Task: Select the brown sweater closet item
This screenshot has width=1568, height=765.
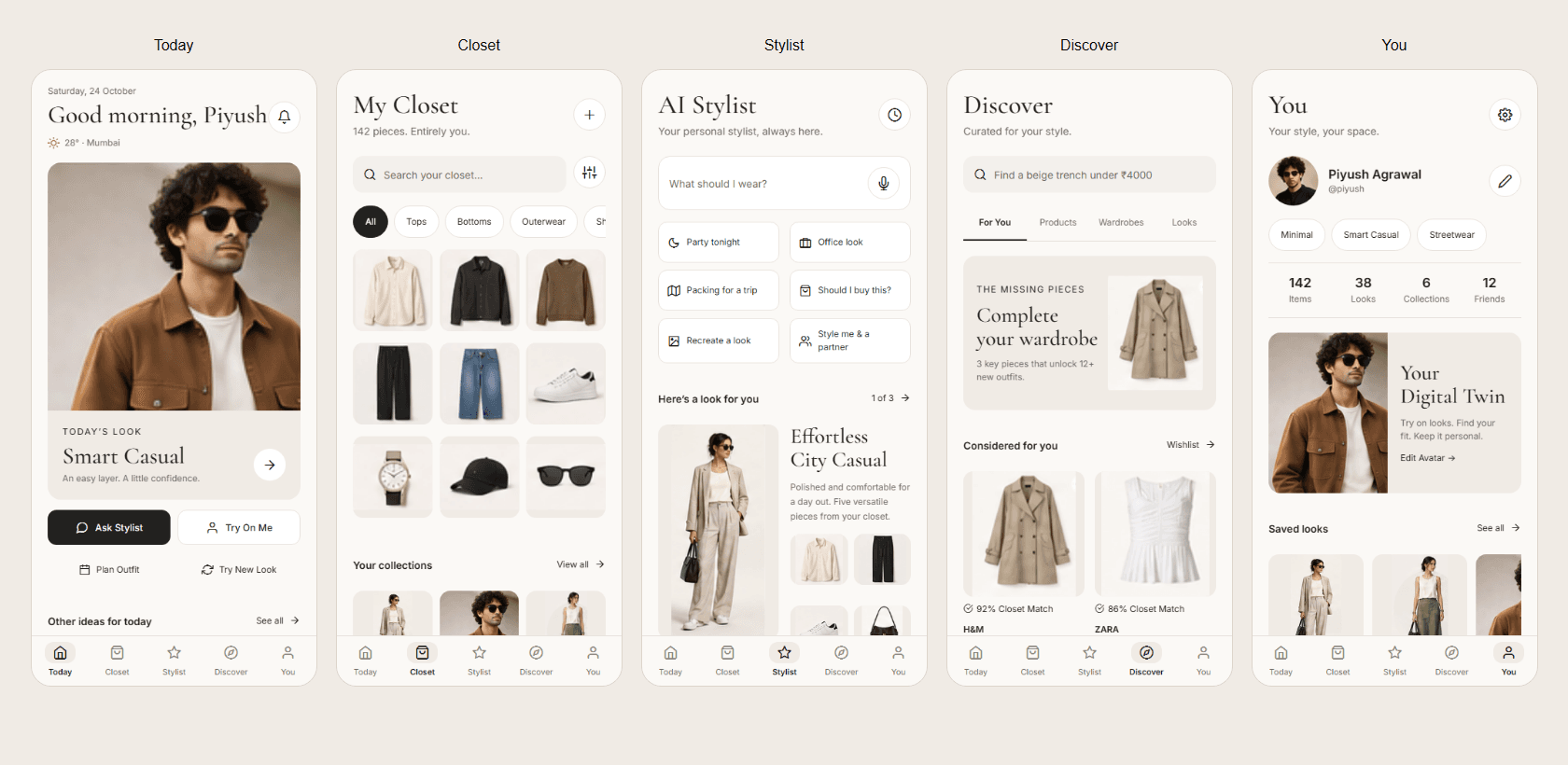Action: coord(566,290)
